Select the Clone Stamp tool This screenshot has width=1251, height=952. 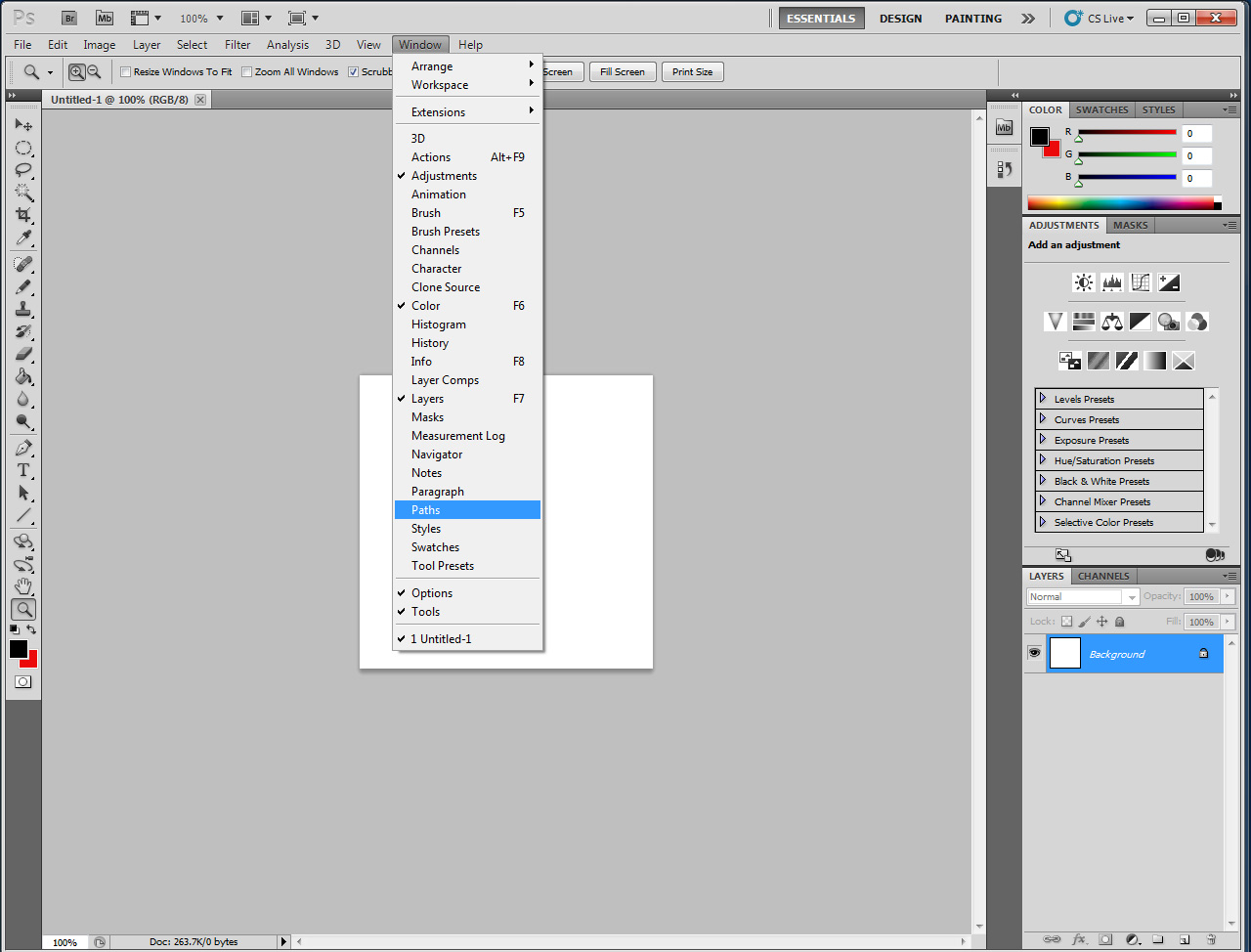coord(23,309)
